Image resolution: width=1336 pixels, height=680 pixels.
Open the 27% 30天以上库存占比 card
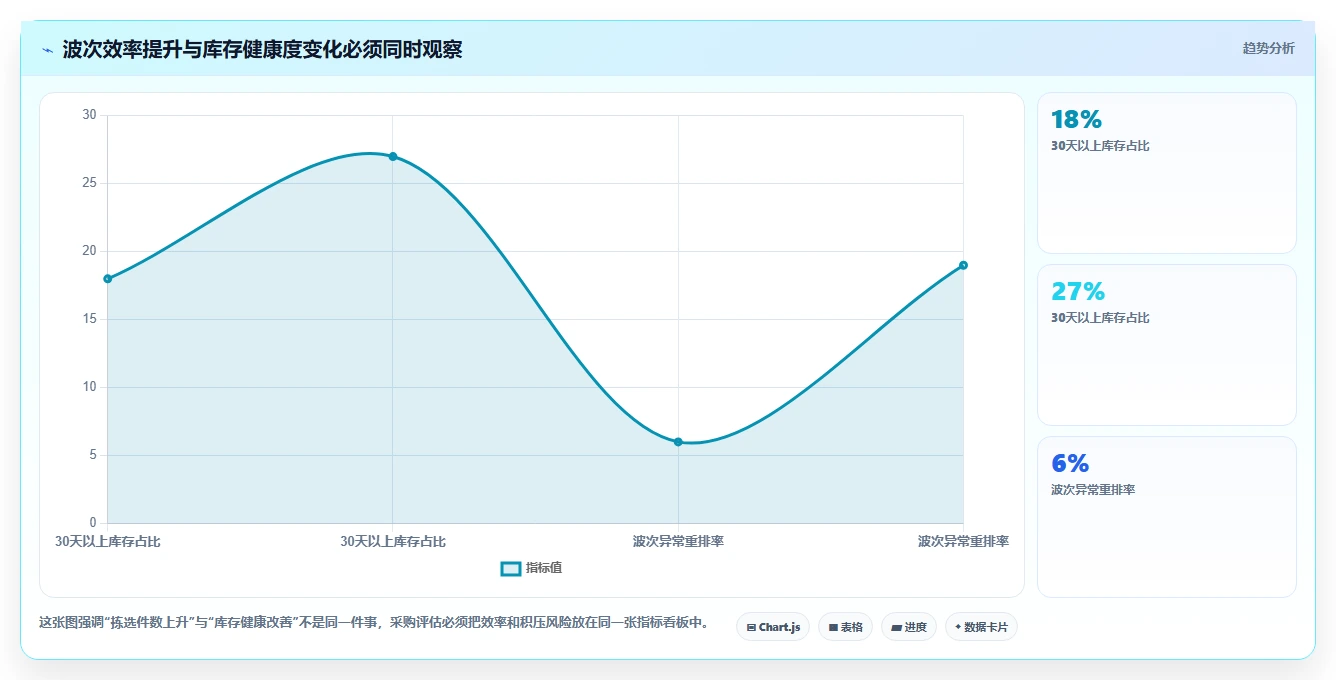[1167, 345]
